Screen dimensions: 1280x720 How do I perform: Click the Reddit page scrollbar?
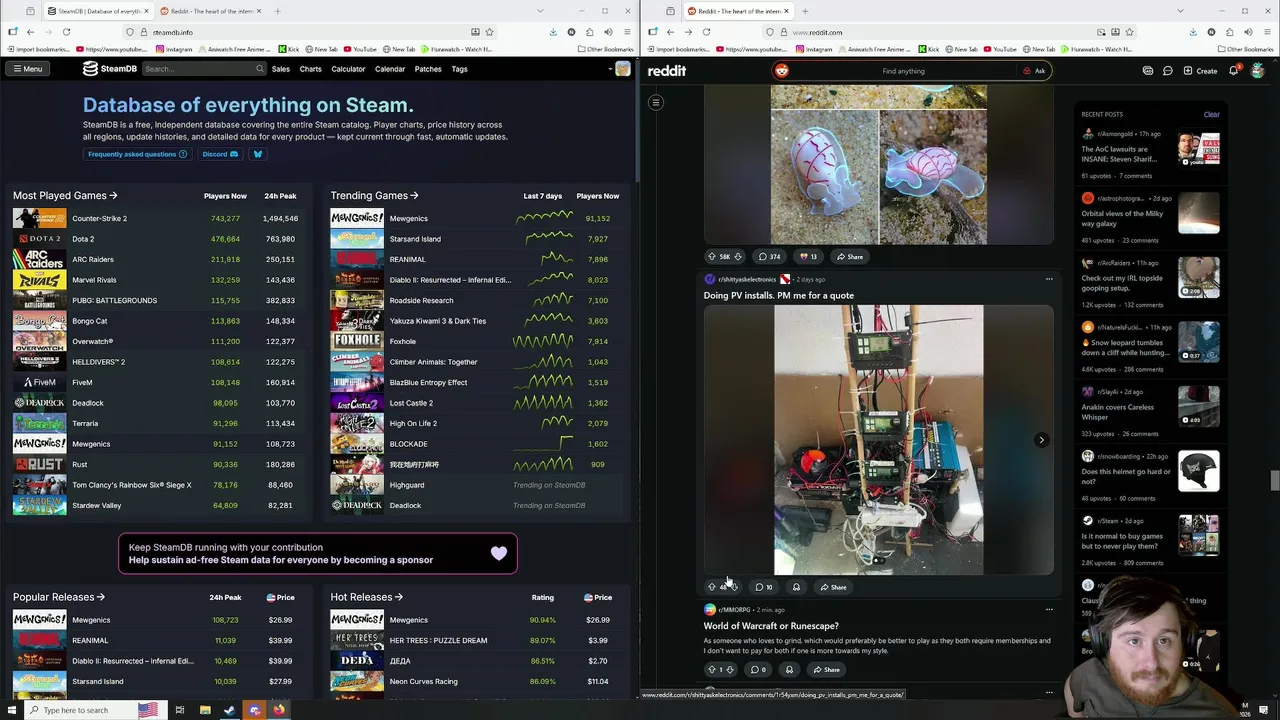pos(1274,480)
